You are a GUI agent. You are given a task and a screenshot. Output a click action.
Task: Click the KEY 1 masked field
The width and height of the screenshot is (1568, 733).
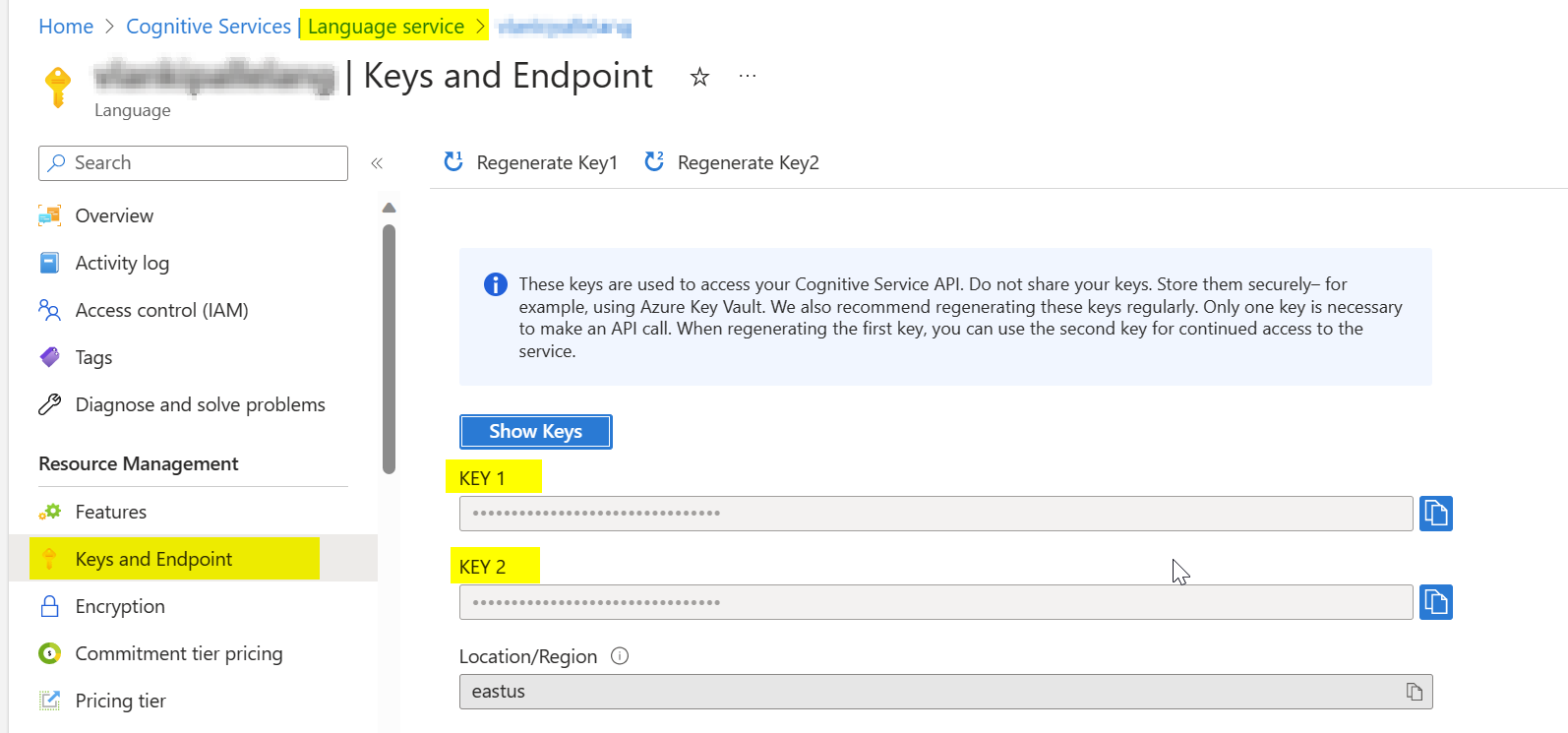click(x=935, y=514)
